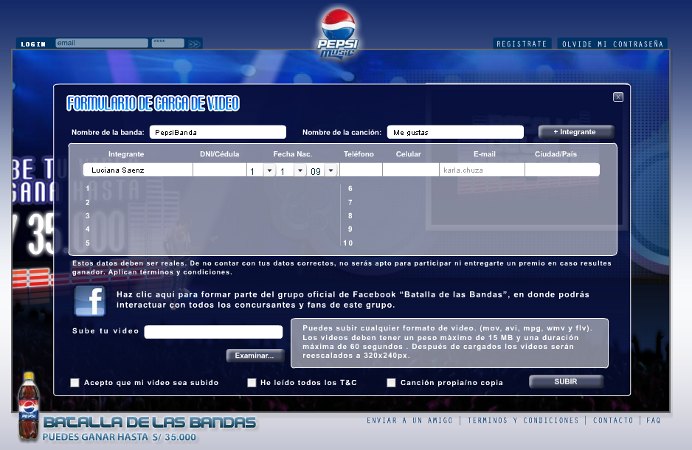Open 'ENVIAR A UN AMIGO' footer link
Image resolution: width=692 pixels, height=450 pixels.
410,420
